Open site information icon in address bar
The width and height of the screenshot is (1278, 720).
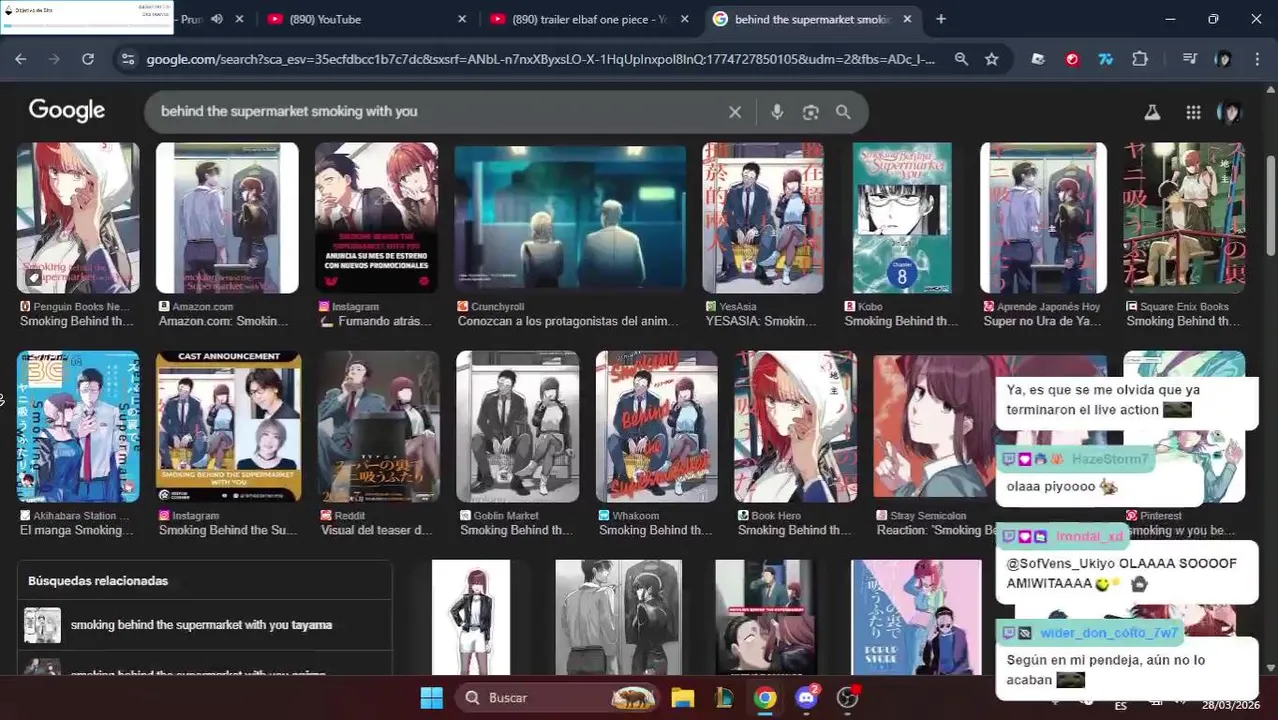point(127,59)
